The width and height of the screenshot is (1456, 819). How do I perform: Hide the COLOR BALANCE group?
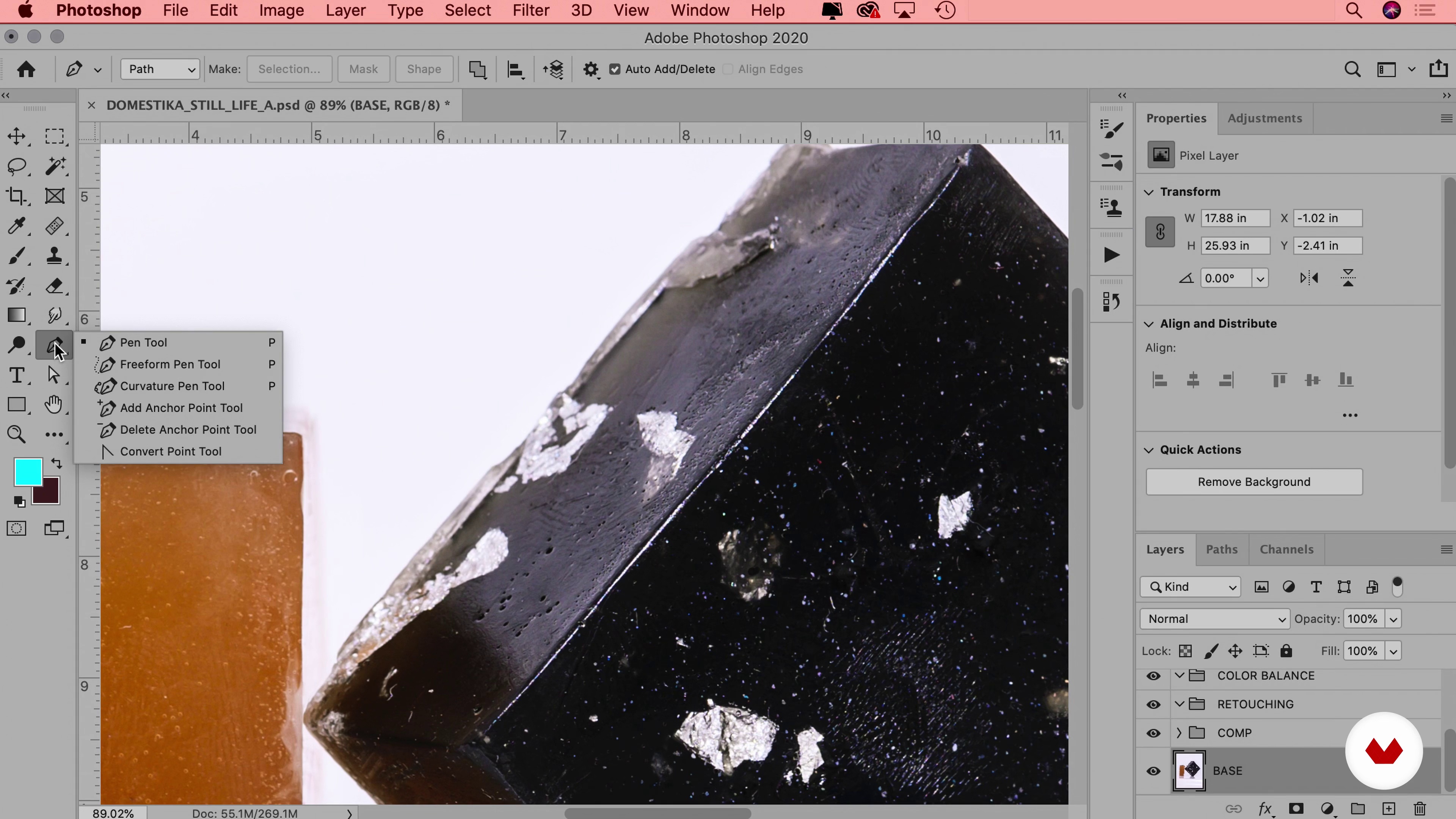point(1153,676)
